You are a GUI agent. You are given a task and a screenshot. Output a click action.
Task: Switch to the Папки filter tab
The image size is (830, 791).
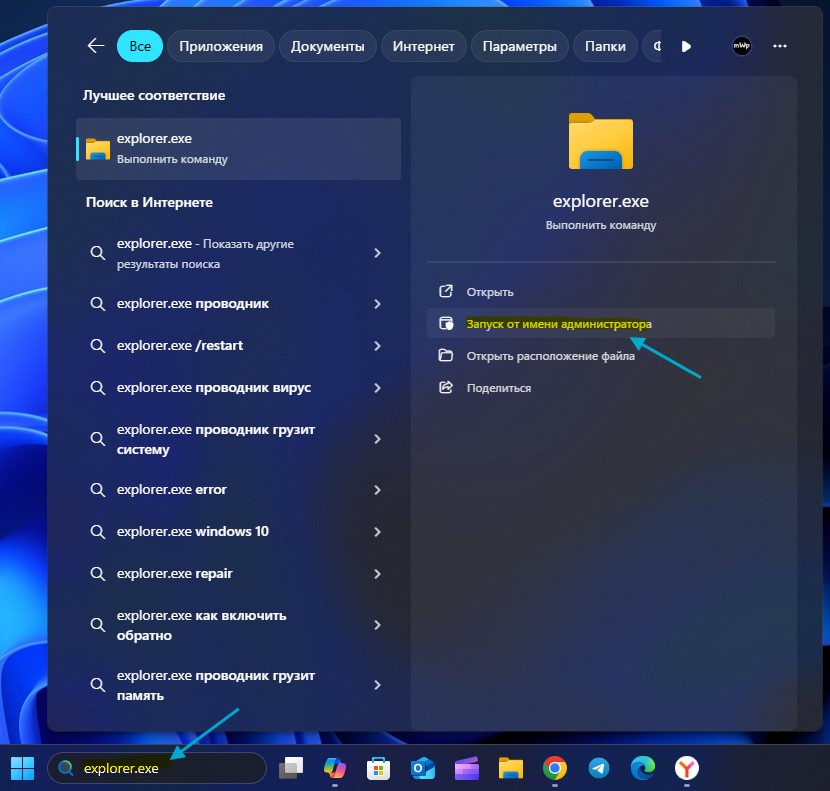(605, 46)
